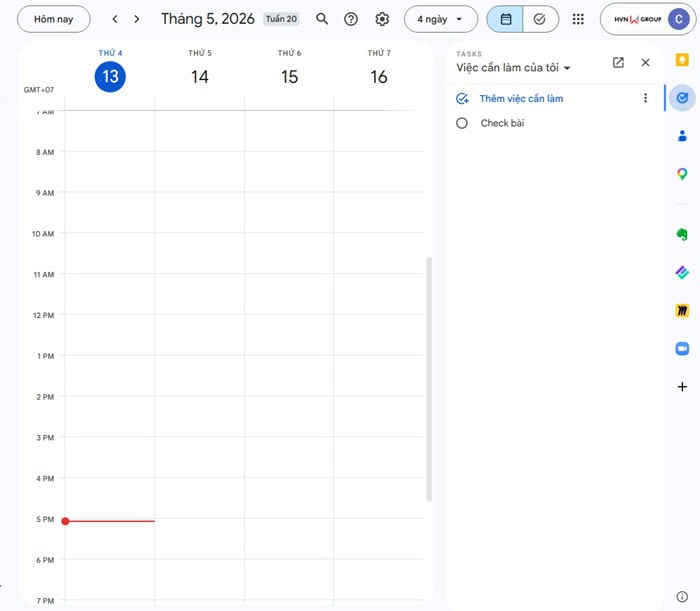Open the settings gear menu
Viewport: 700px width, 611px height.
[382, 19]
